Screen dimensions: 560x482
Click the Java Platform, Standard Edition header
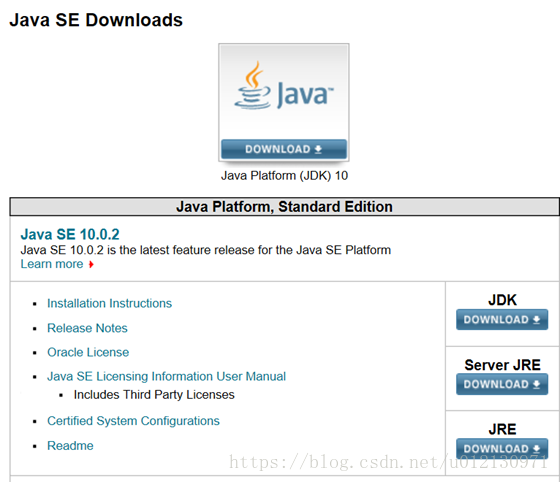(284, 207)
